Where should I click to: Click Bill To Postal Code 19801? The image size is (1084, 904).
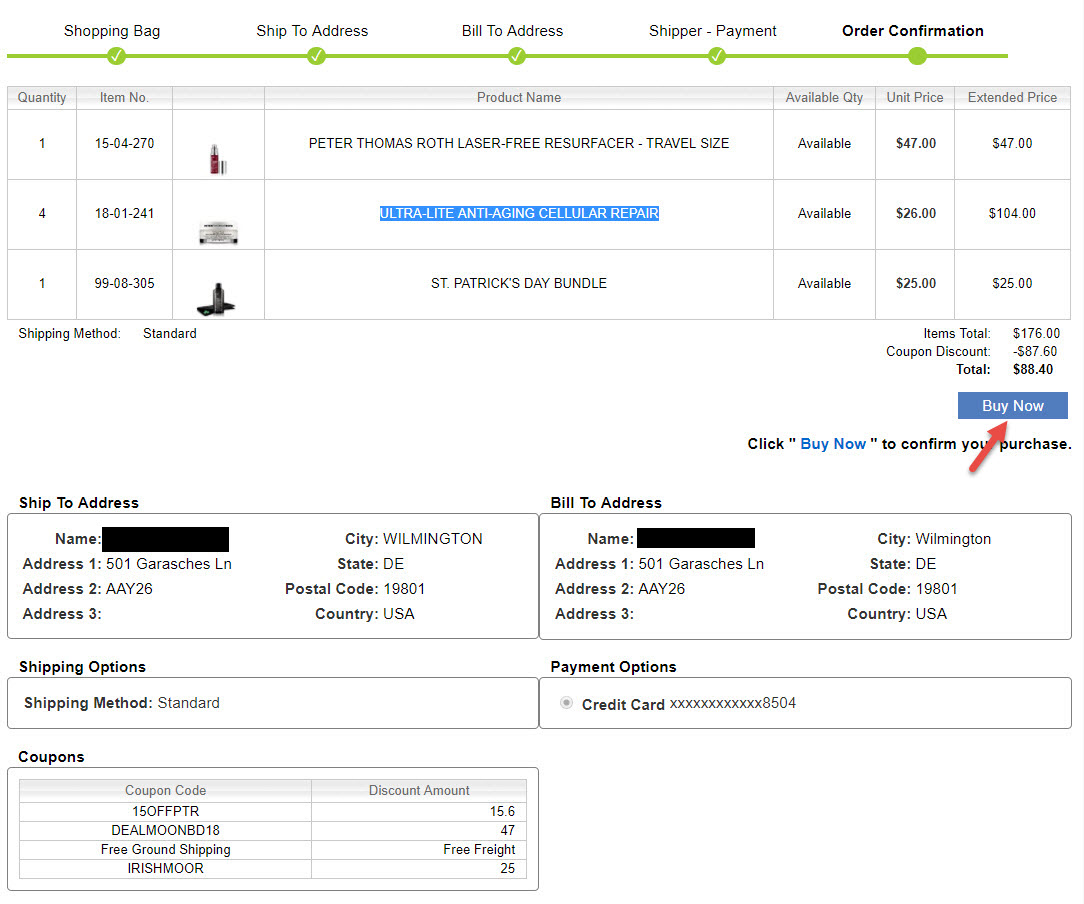pyautogui.click(x=937, y=589)
